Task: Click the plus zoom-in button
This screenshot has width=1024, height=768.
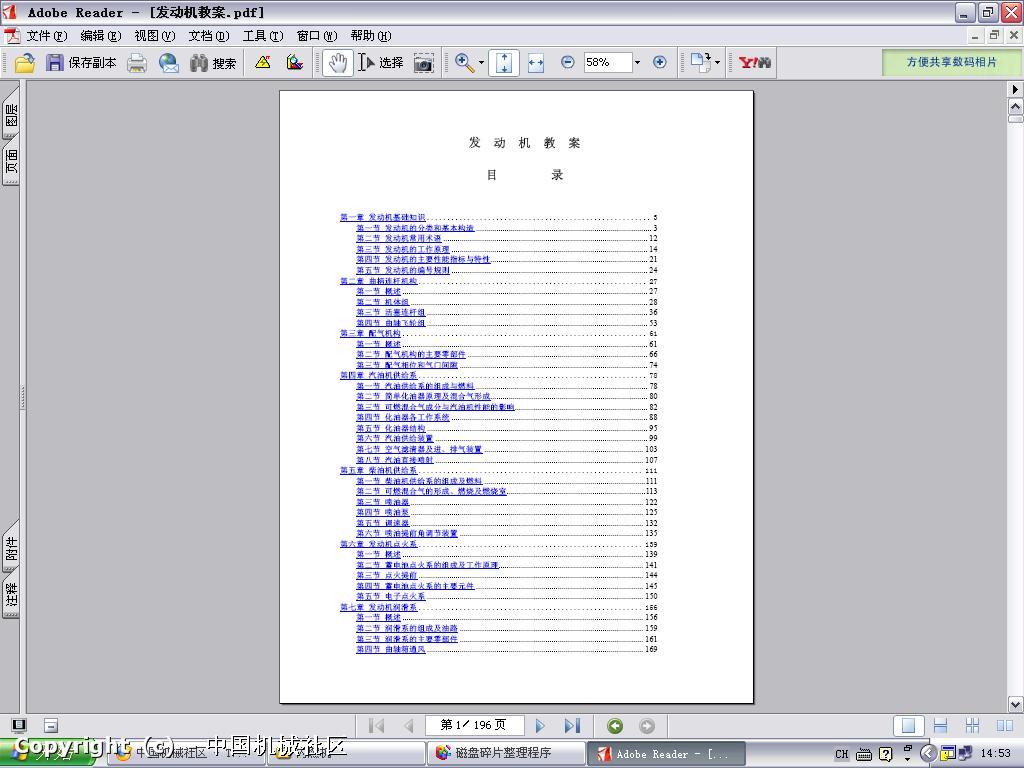Action: point(660,62)
